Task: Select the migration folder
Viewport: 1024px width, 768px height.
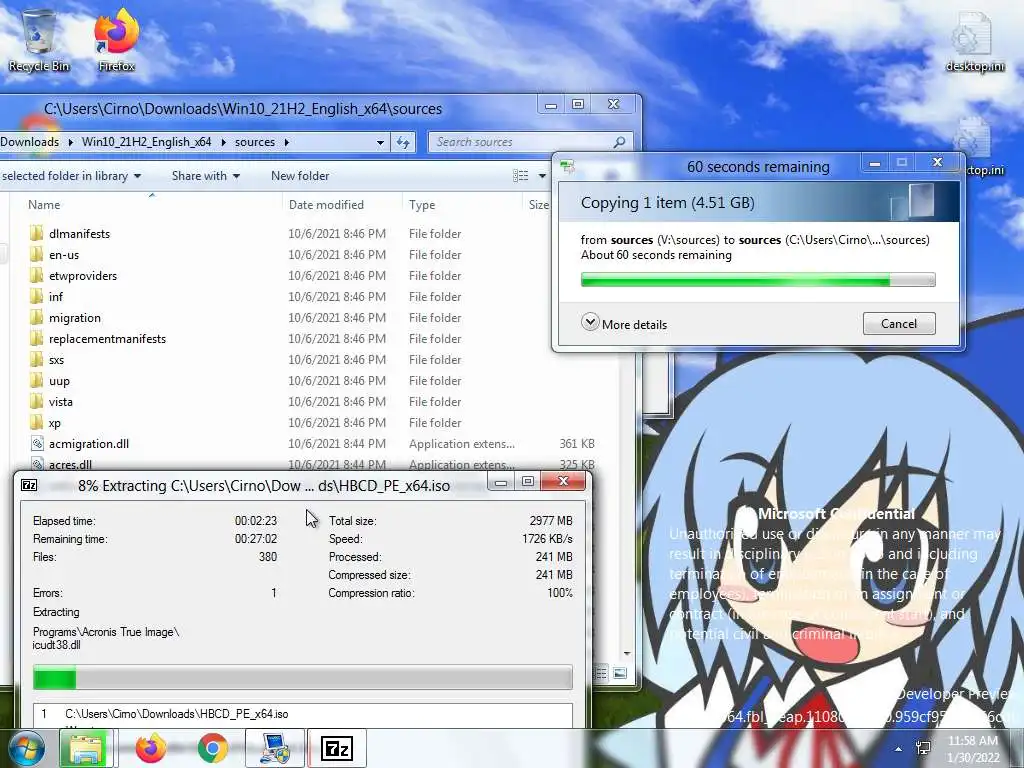Action: coord(74,318)
